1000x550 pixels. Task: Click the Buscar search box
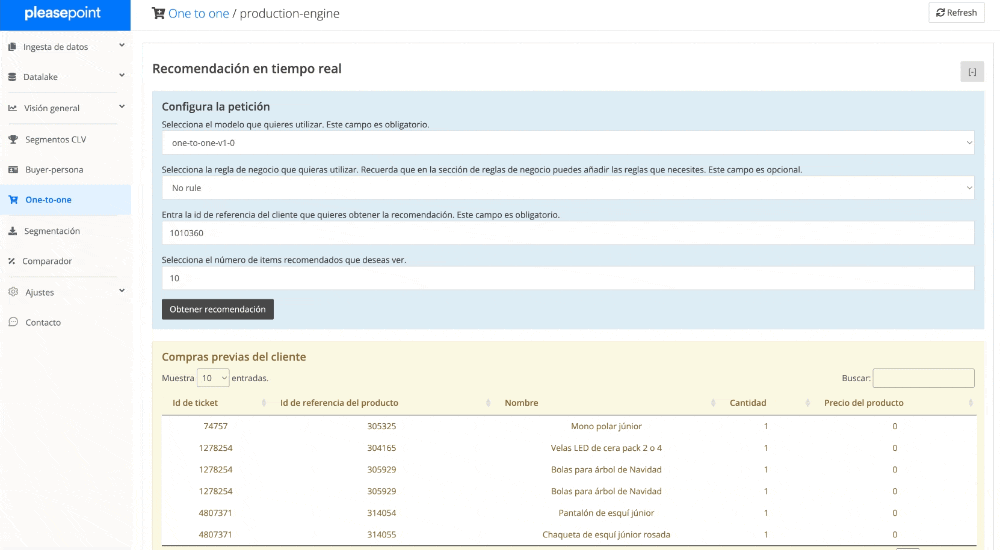[923, 378]
